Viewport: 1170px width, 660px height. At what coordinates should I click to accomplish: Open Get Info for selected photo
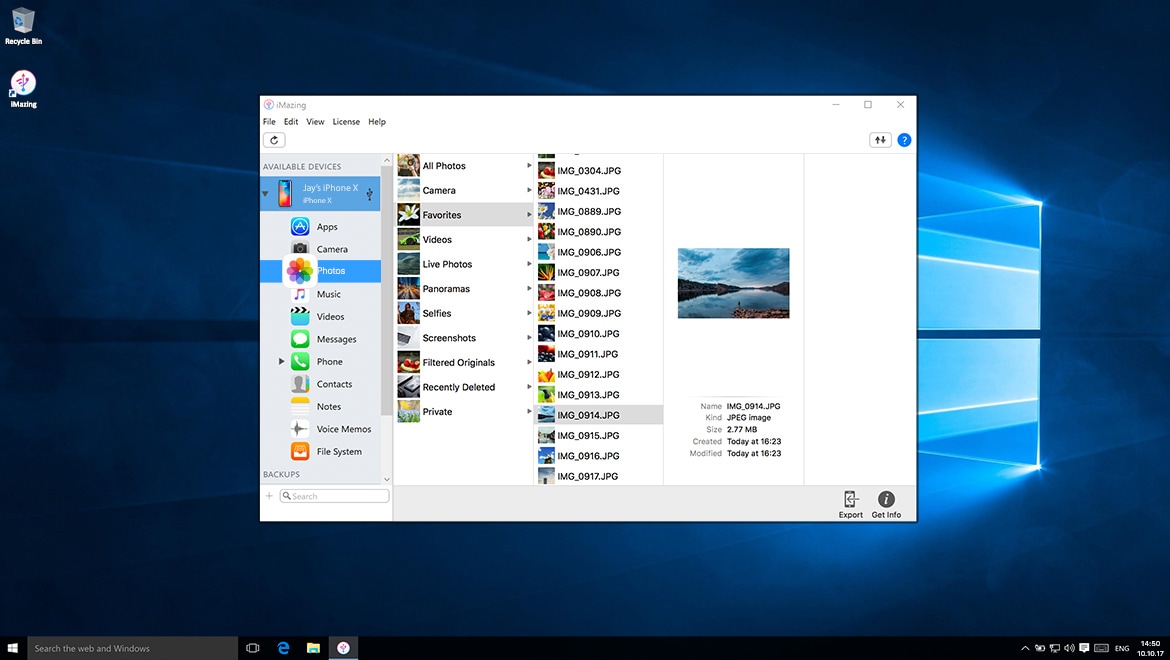click(886, 500)
